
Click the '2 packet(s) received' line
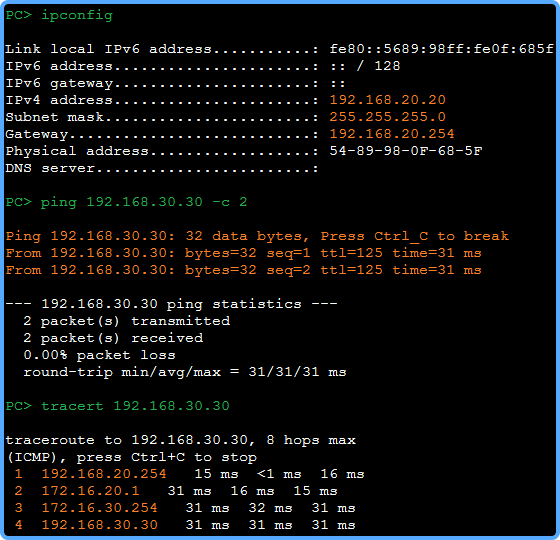coord(113,338)
